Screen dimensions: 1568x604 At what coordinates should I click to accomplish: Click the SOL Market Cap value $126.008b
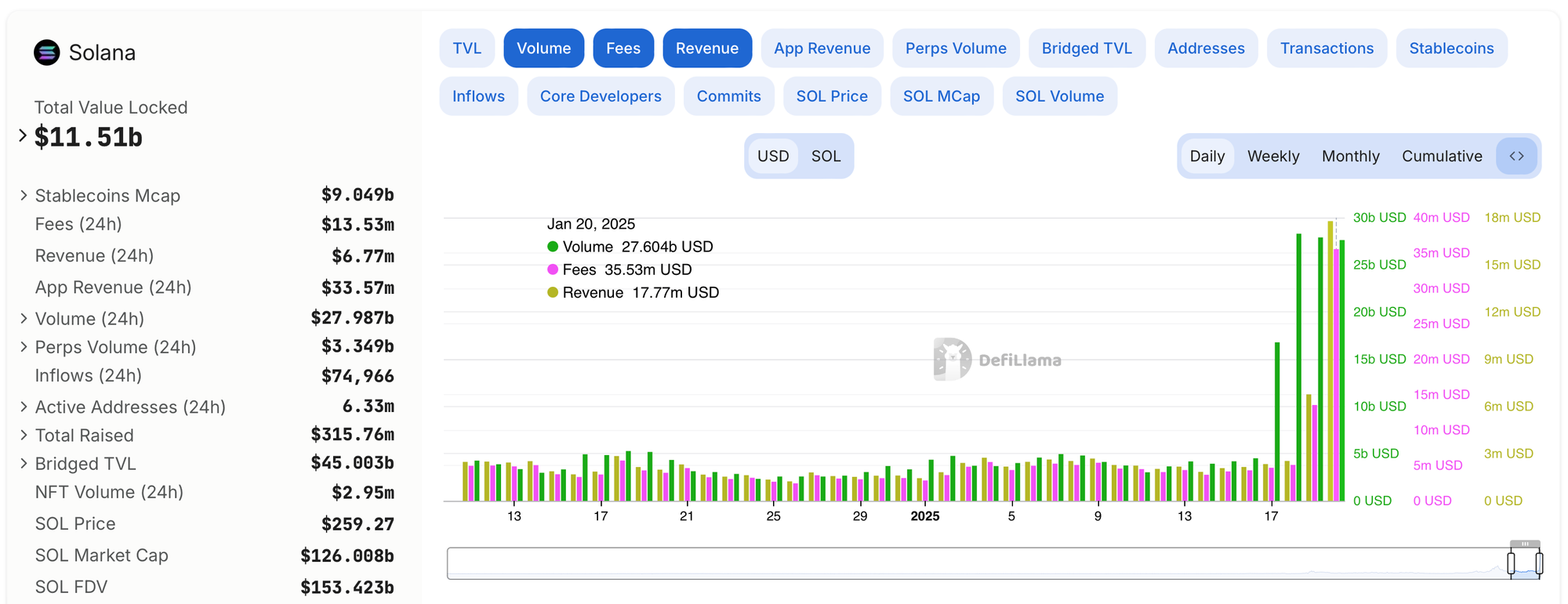(347, 555)
